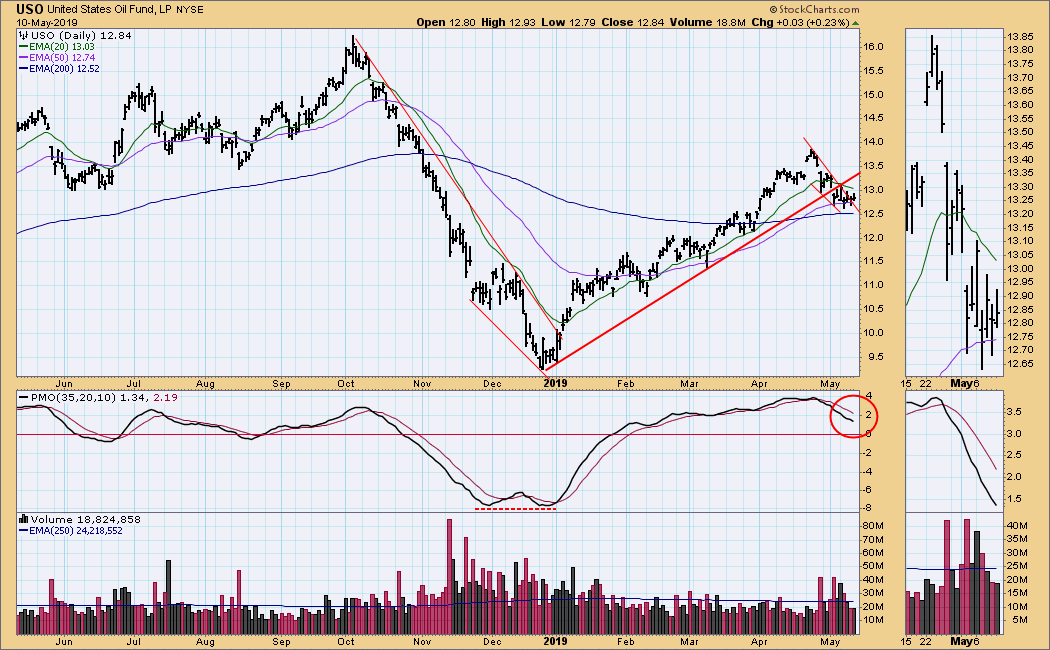This screenshot has width=1050, height=650.
Task: Click the High 12.93 value in header
Action: point(509,22)
